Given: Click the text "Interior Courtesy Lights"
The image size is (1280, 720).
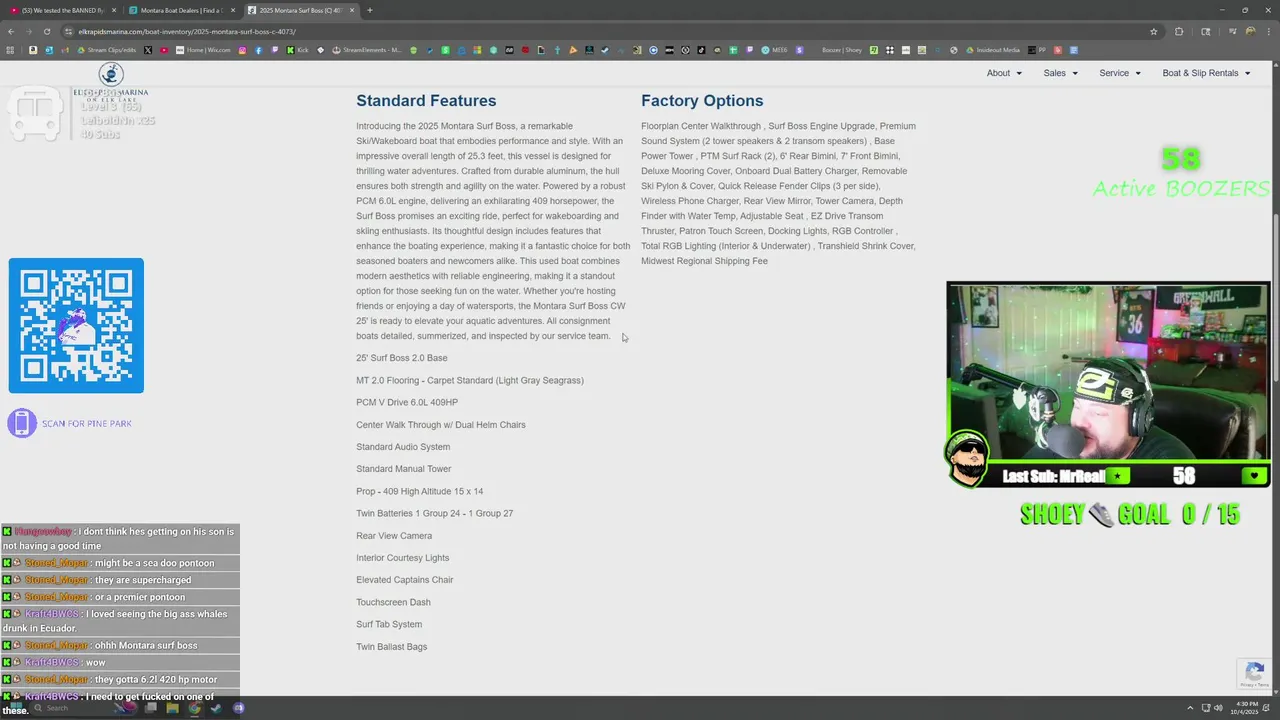Looking at the screenshot, I should pos(402,558).
